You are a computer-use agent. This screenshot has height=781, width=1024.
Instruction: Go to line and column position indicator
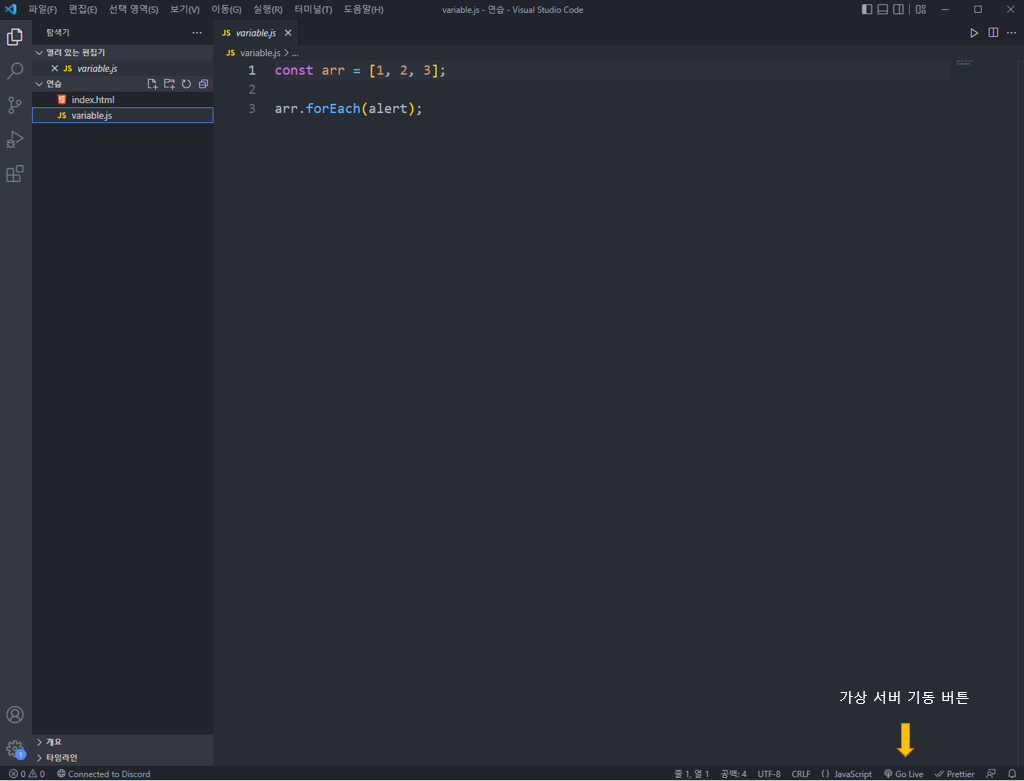[x=692, y=774]
